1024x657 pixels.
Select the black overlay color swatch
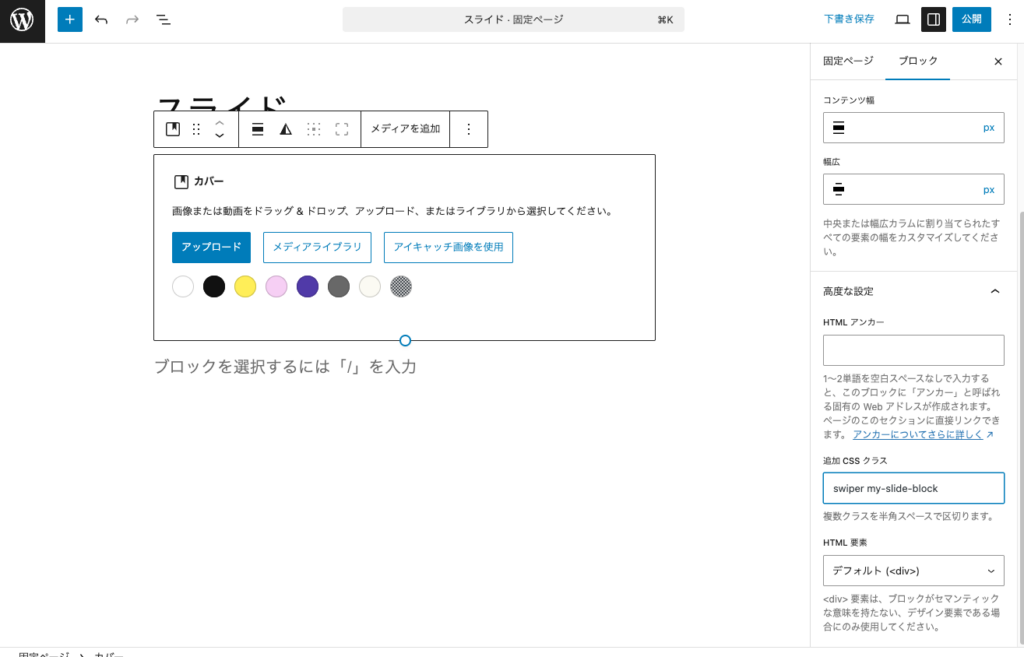214,285
